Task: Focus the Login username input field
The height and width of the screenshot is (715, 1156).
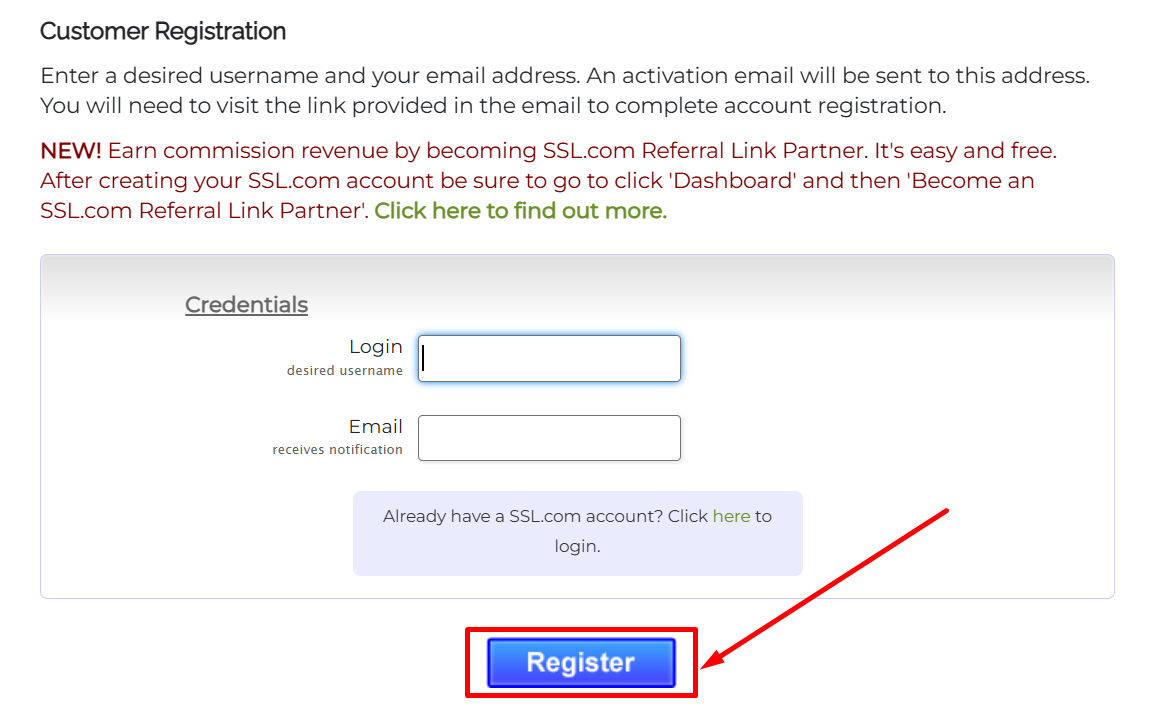Action: pyautogui.click(x=549, y=358)
